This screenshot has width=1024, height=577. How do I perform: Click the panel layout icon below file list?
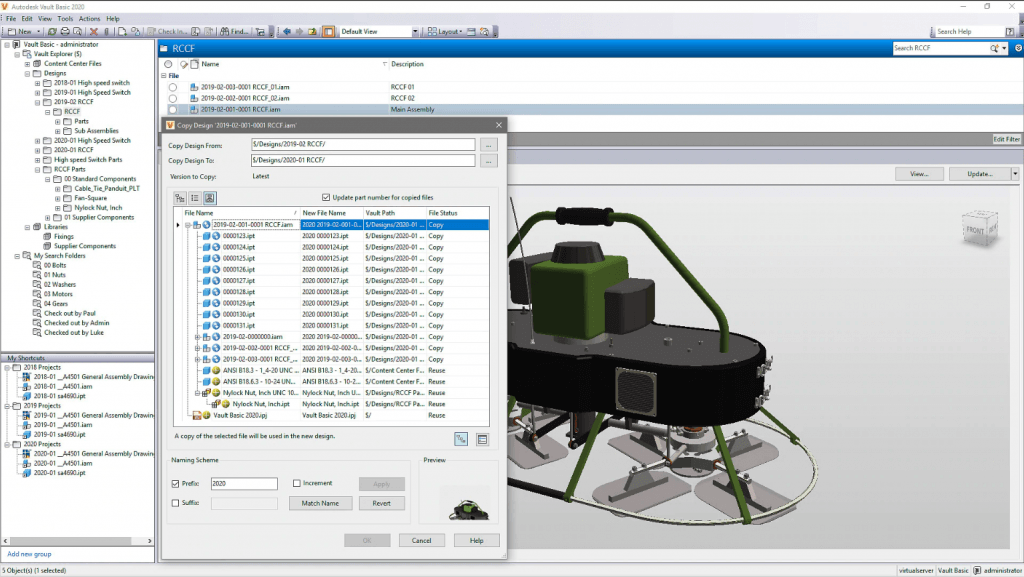tap(482, 439)
